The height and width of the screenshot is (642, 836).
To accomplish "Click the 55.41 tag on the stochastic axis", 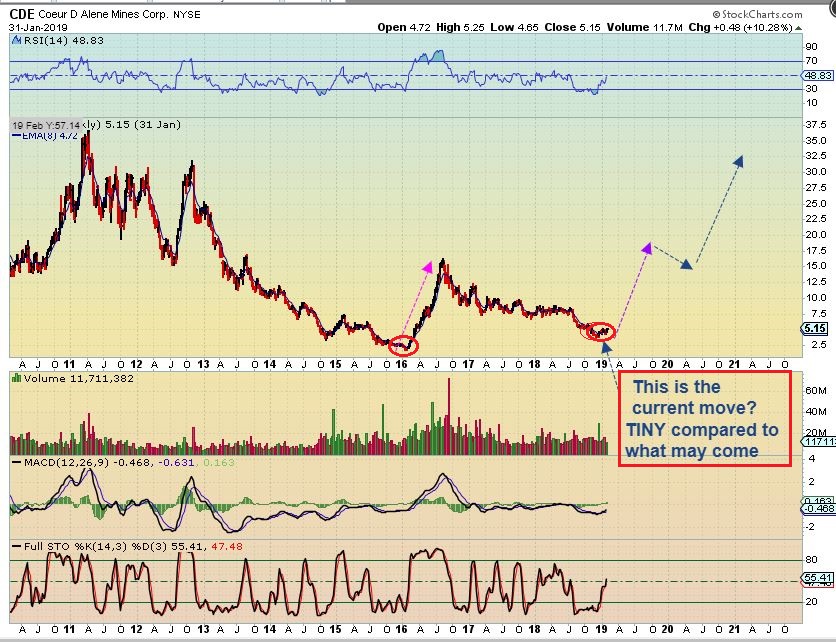I will 818,577.
